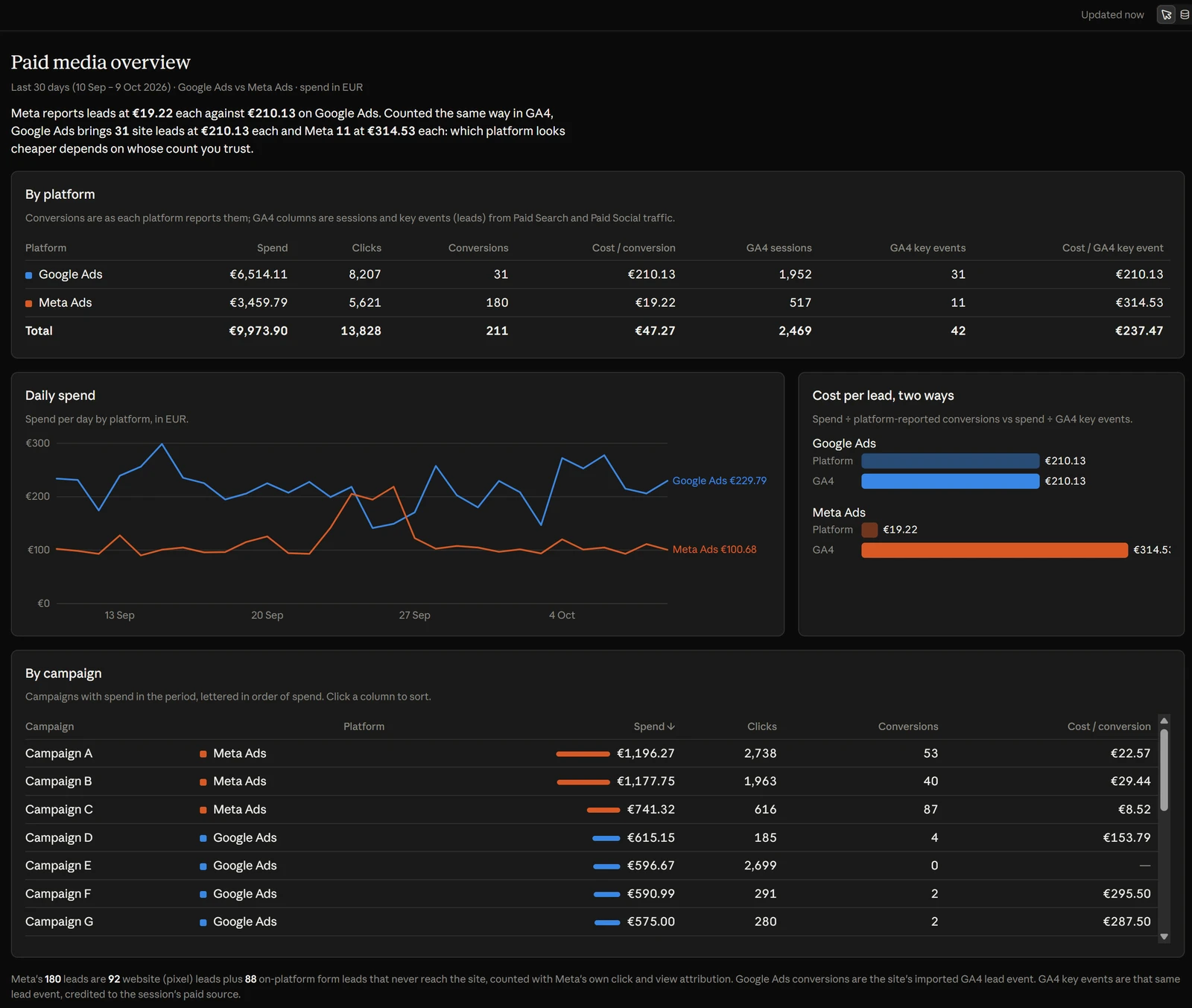Select the Campaign B row name
The image size is (1192, 1008).
pyautogui.click(x=59, y=782)
